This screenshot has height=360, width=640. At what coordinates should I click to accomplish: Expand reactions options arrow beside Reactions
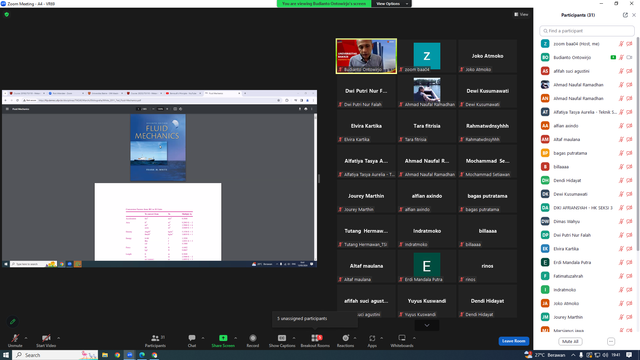355,338
